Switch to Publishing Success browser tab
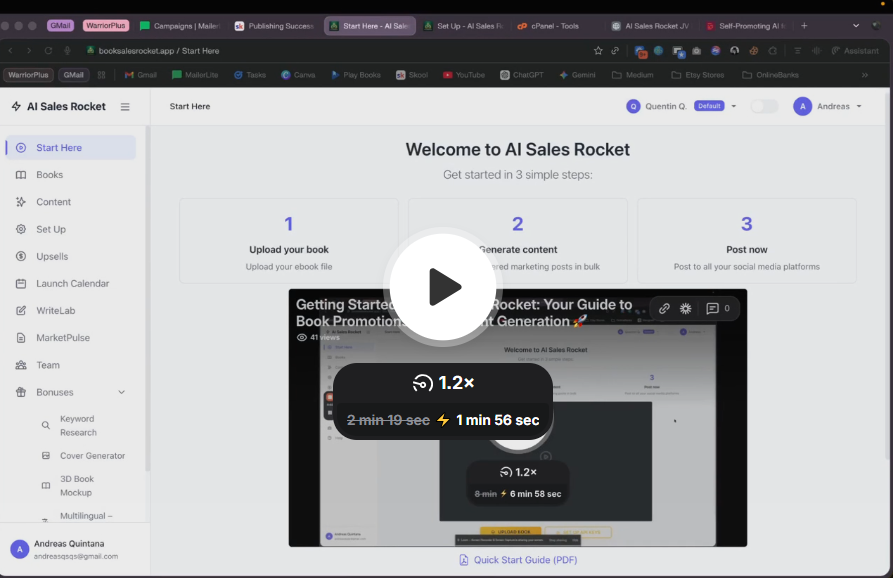This screenshot has width=893, height=578. coord(274,25)
